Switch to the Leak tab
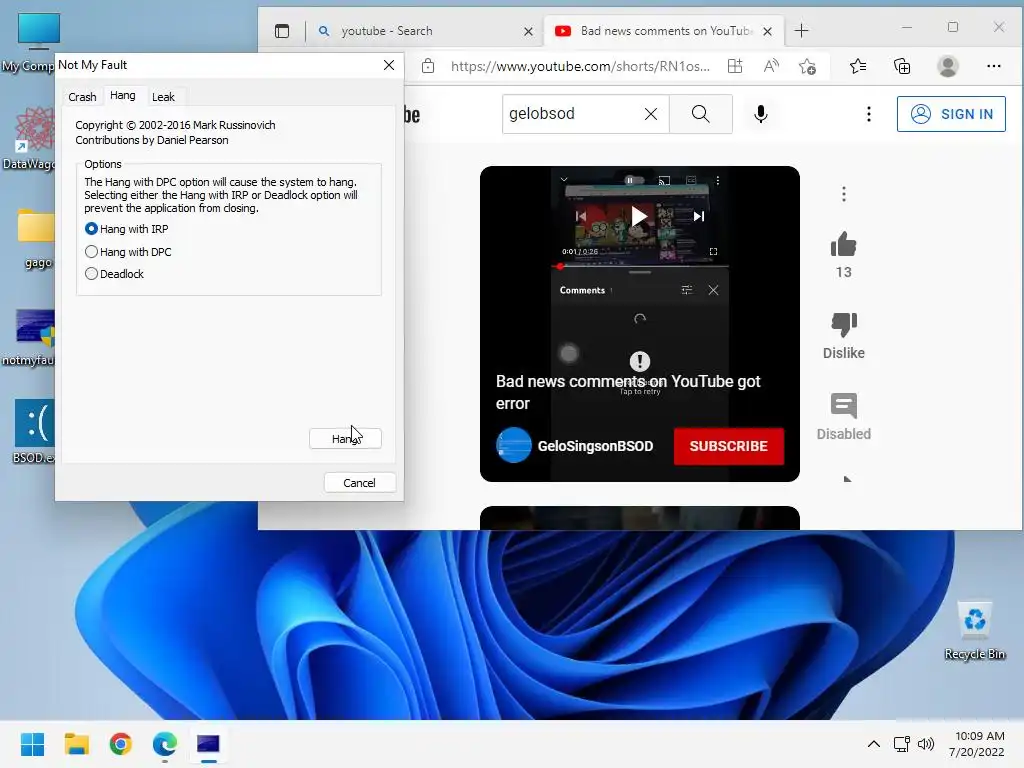 point(163,97)
